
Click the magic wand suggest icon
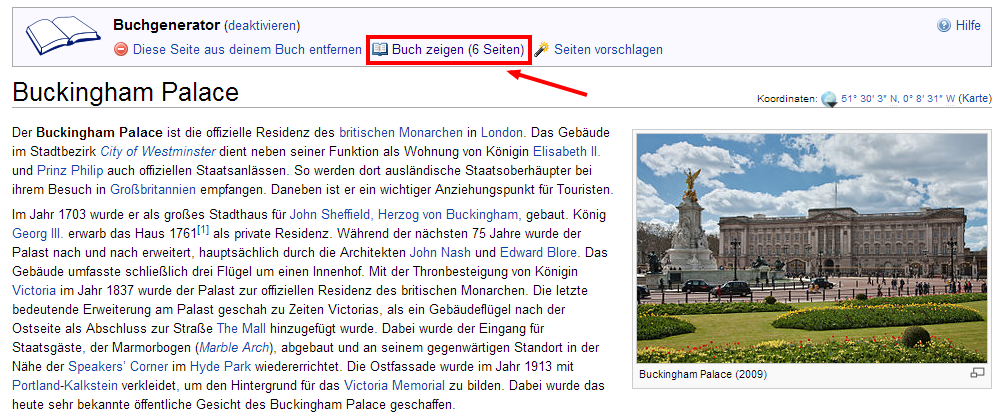[x=542, y=49]
